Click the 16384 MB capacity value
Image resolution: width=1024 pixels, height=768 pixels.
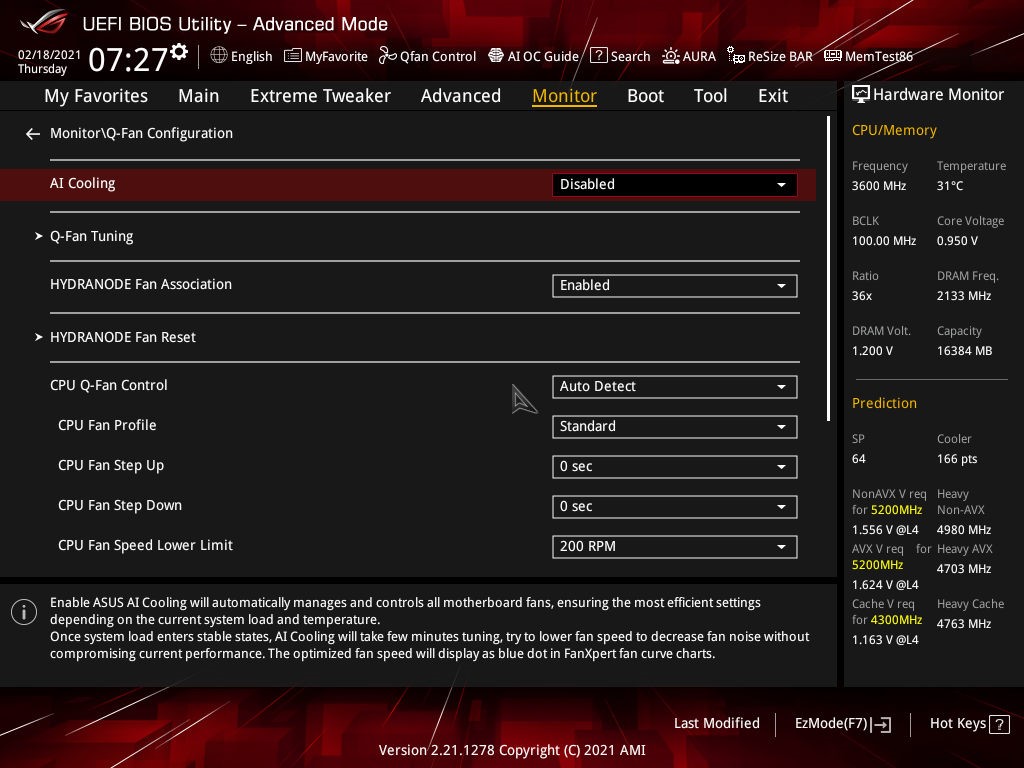(964, 351)
